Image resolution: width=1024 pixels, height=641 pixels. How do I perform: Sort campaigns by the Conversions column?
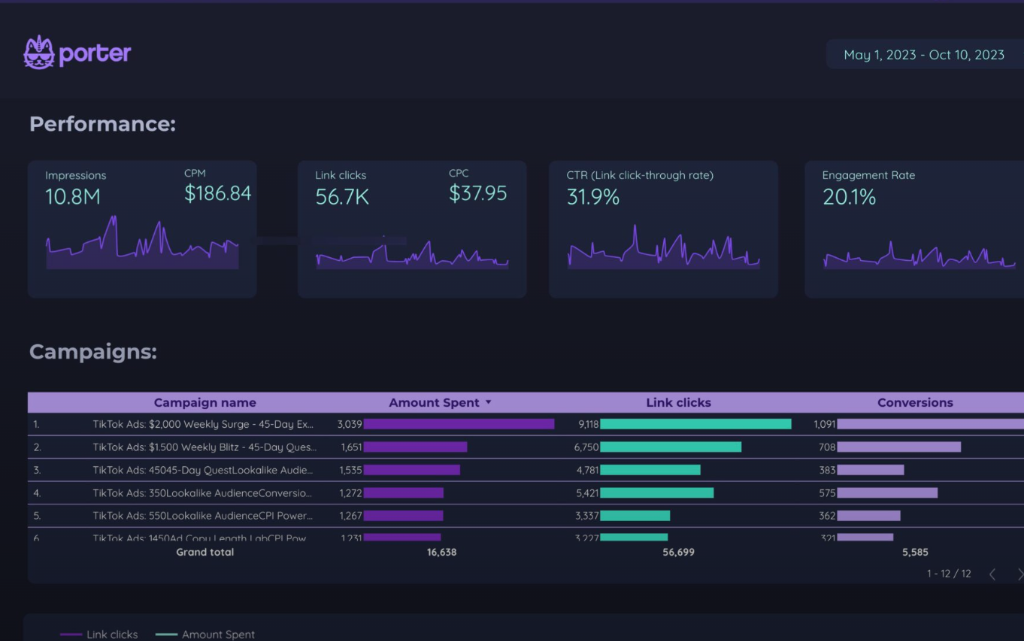[x=914, y=402]
